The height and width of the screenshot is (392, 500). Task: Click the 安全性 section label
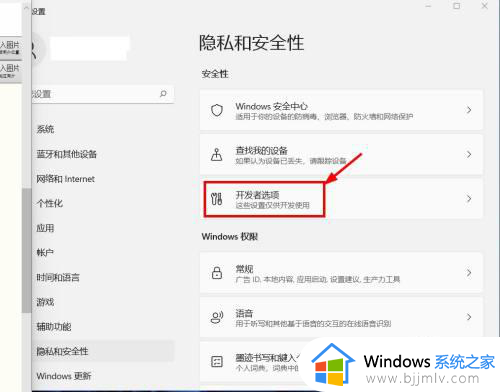pos(215,74)
